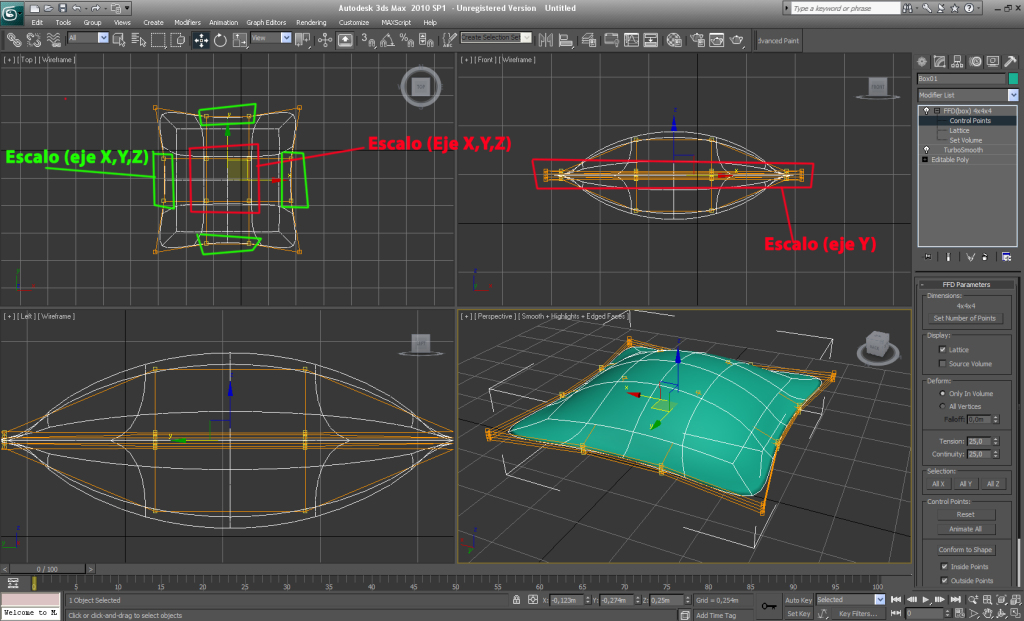1024x621 pixels.
Task: Select the All Vertices radio option
Action: point(942,406)
